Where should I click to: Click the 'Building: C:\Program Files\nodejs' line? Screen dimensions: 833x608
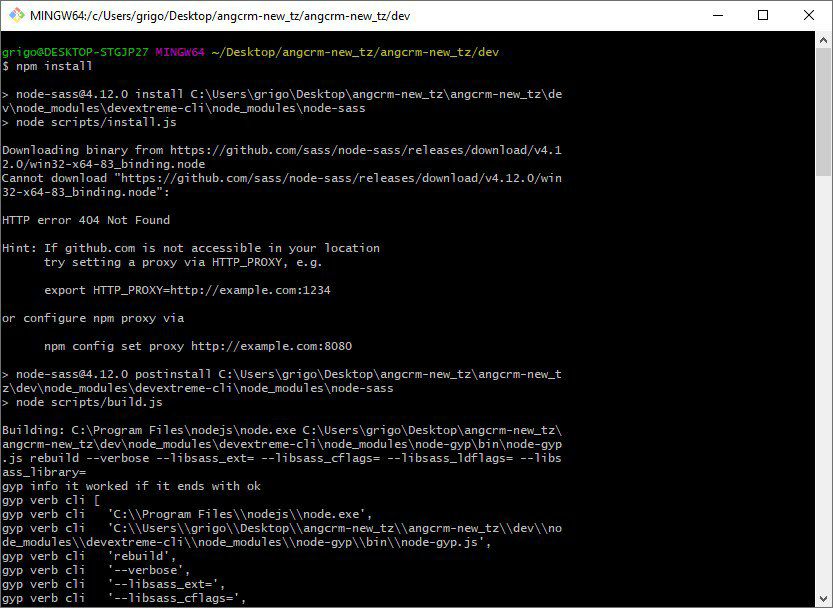(282, 430)
